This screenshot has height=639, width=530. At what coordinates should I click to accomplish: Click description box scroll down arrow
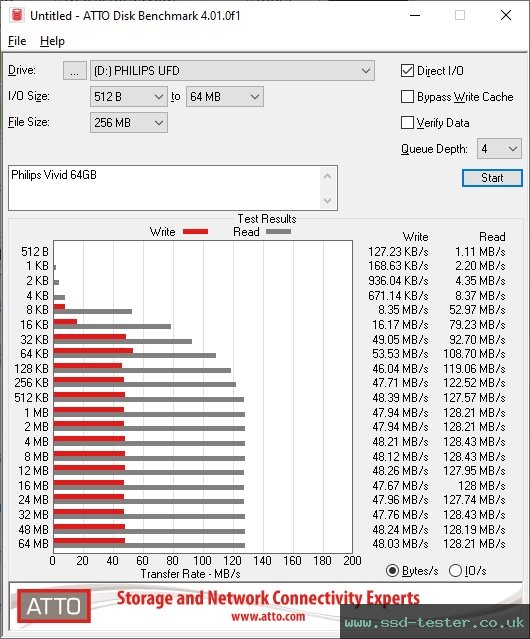pyautogui.click(x=328, y=200)
